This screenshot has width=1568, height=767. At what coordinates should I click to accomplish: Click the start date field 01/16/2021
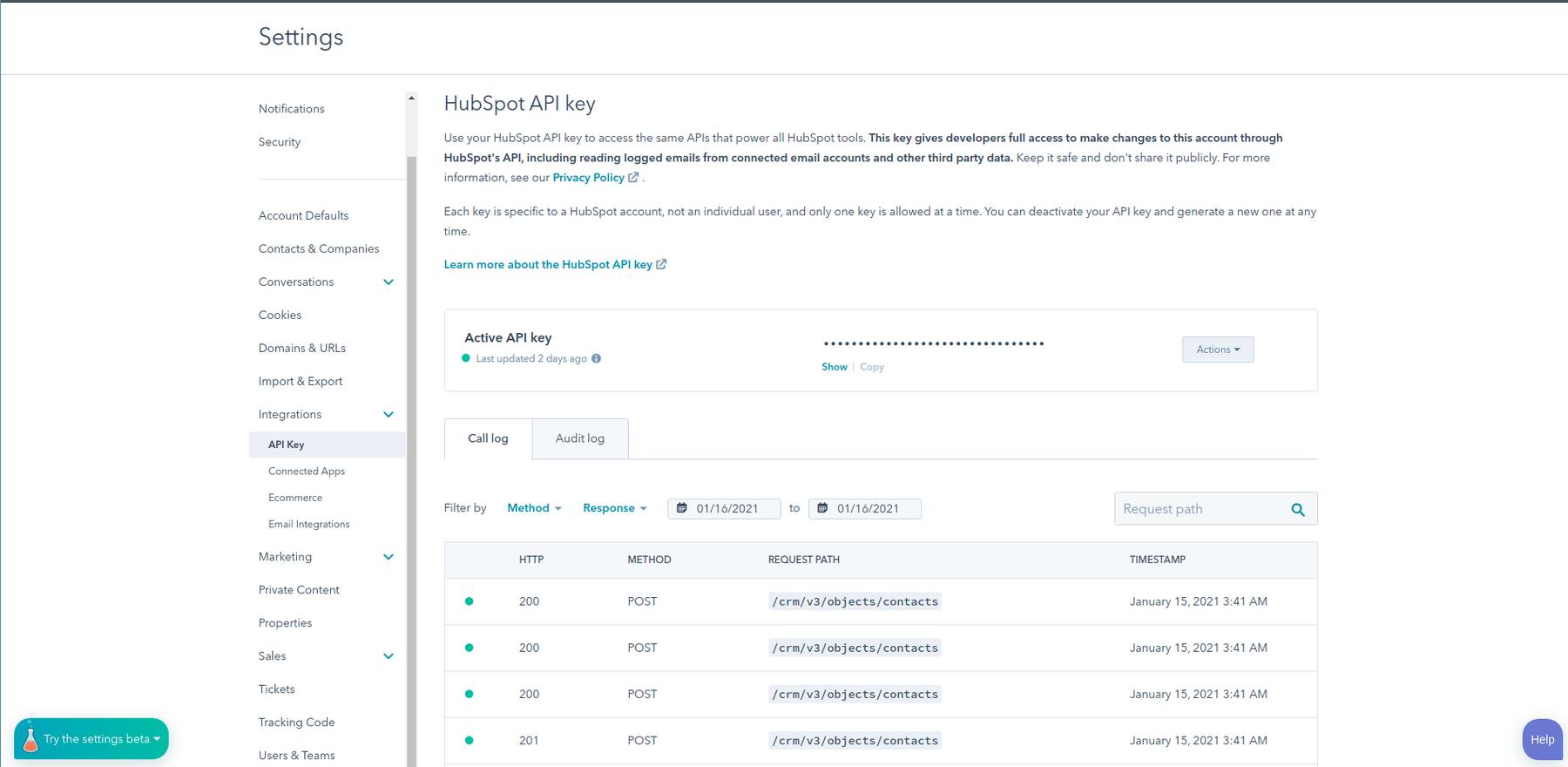724,508
